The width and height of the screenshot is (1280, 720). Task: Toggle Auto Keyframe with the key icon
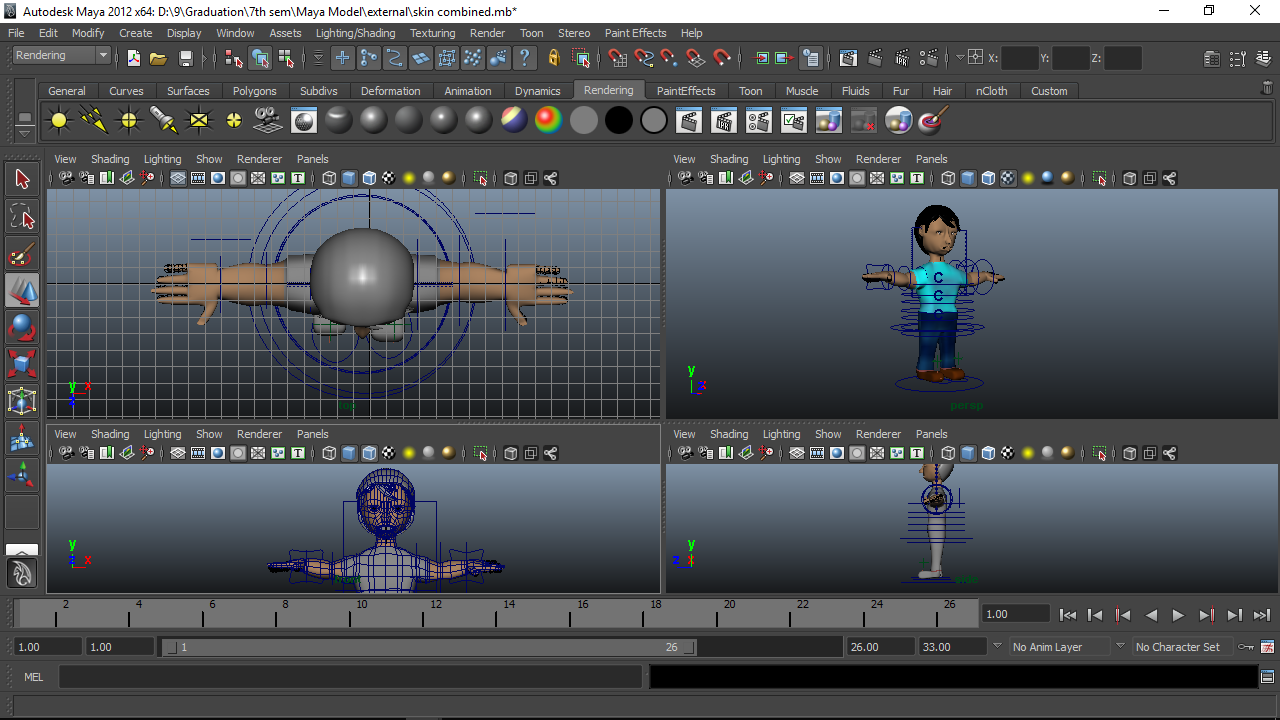click(x=1246, y=647)
